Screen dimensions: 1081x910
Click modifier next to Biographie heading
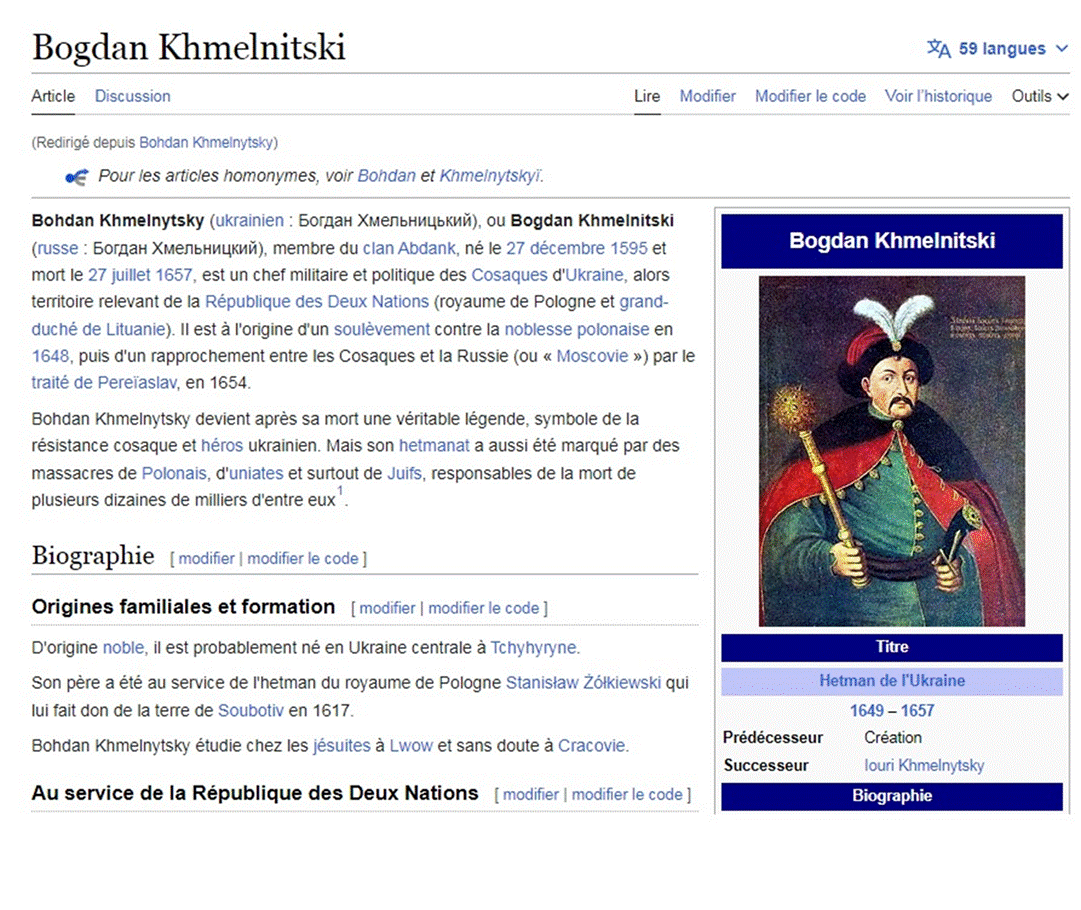point(206,558)
